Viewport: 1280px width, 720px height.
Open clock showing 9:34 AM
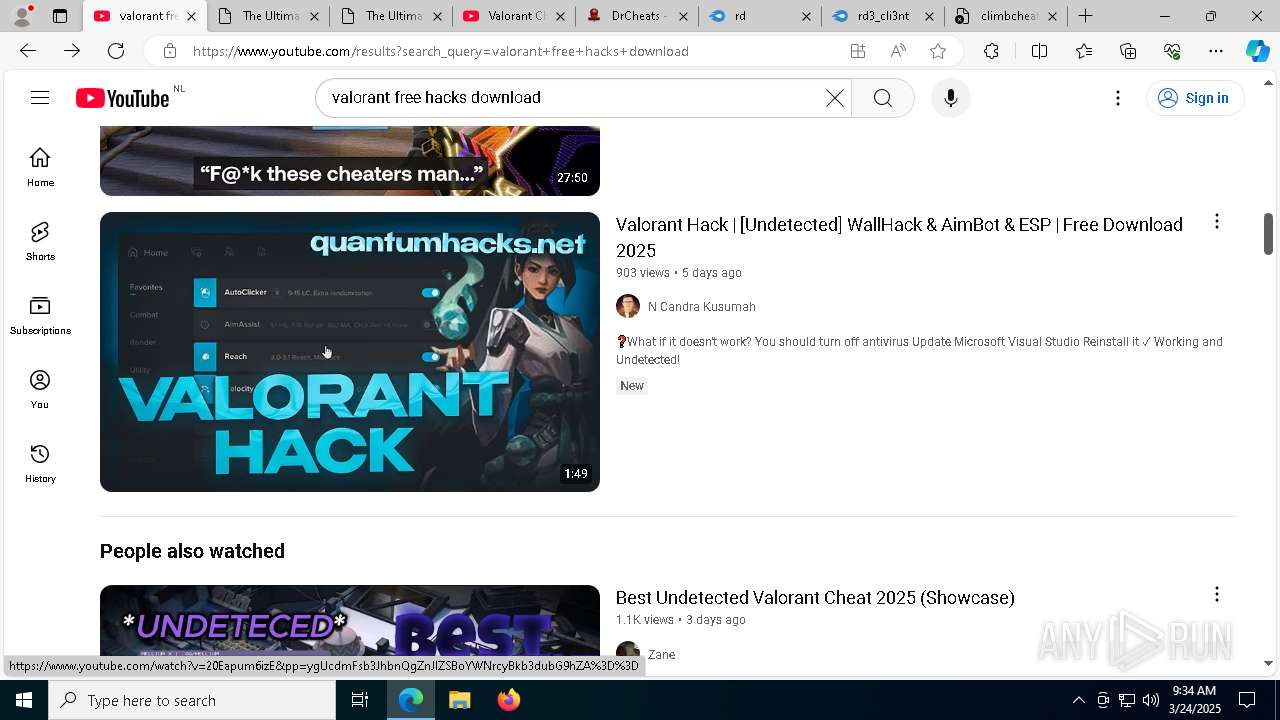(x=1196, y=700)
